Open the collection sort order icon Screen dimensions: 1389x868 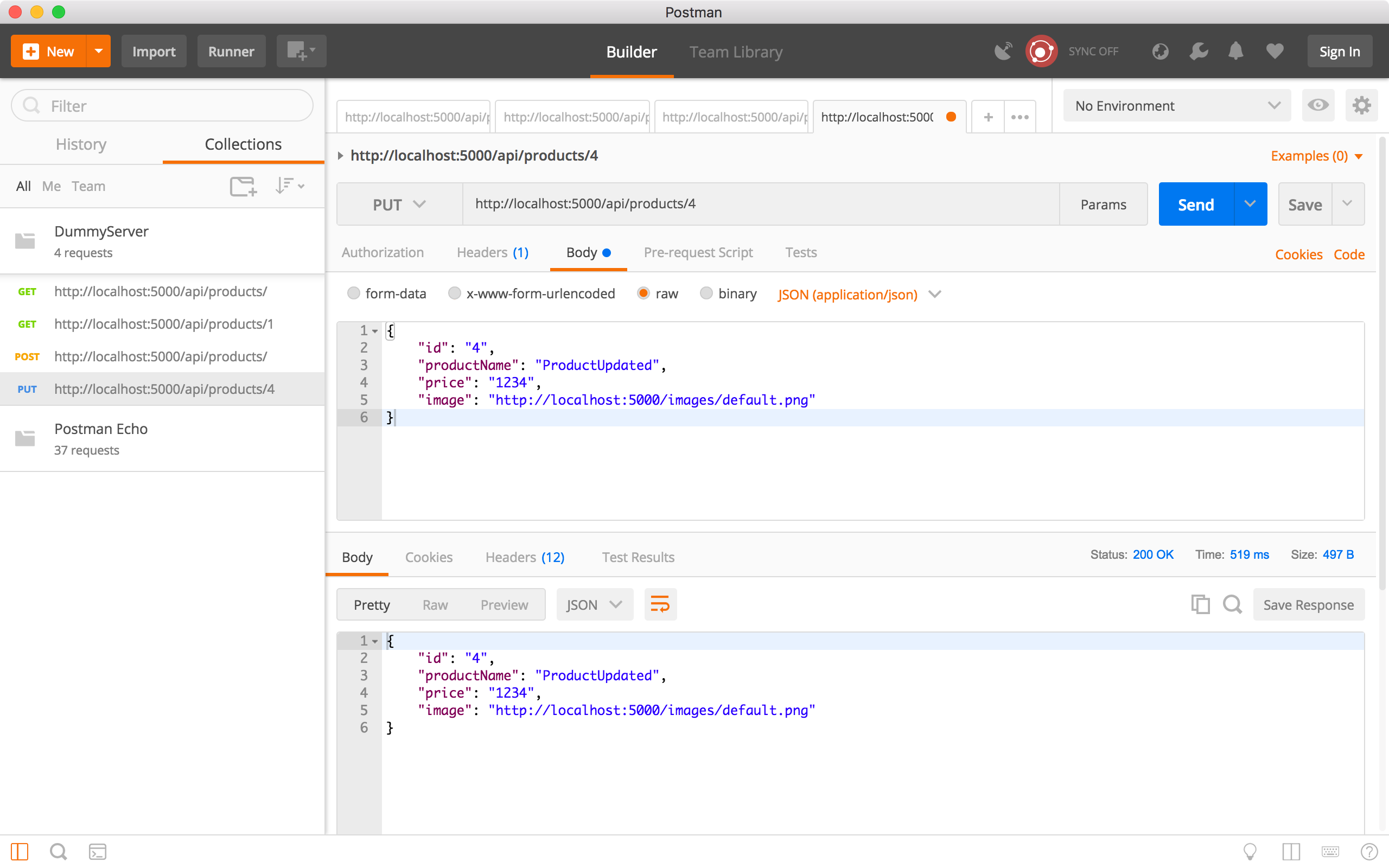[x=289, y=186]
